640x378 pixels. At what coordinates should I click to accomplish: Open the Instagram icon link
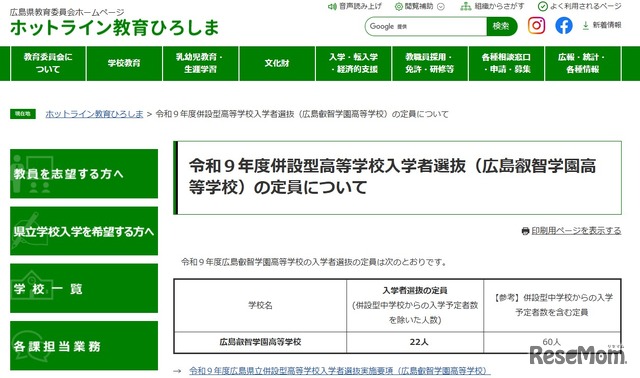[x=536, y=25]
